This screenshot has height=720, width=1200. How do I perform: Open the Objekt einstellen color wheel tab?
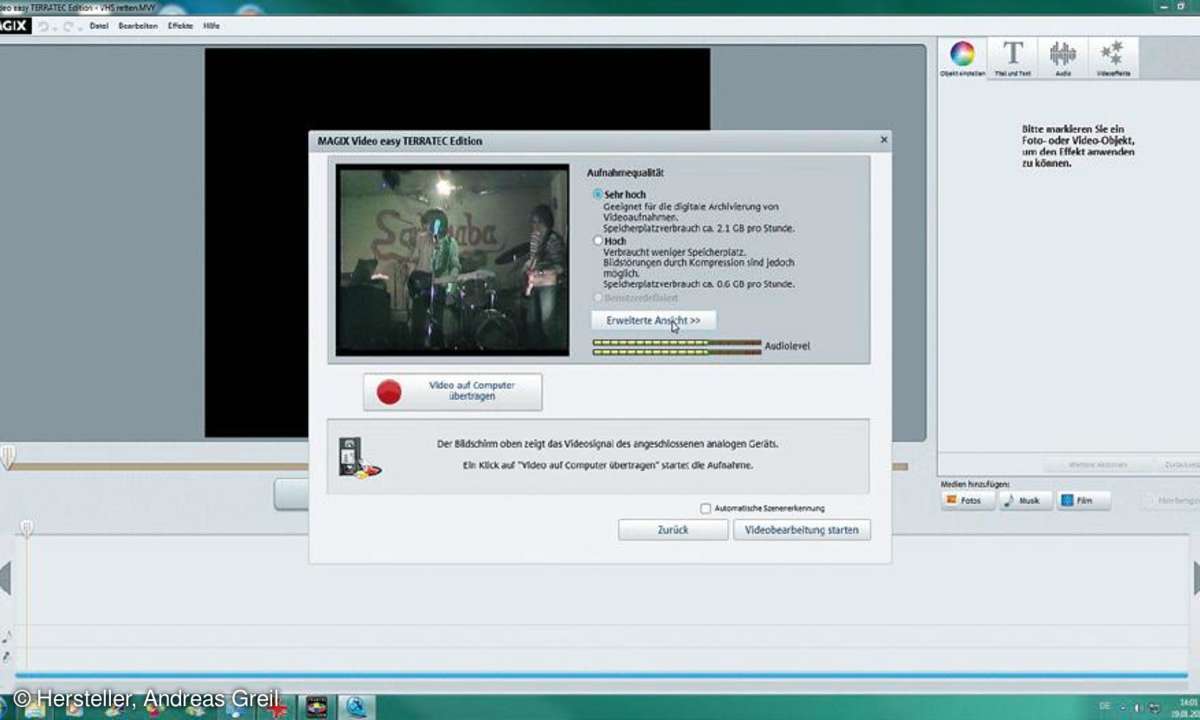point(962,58)
